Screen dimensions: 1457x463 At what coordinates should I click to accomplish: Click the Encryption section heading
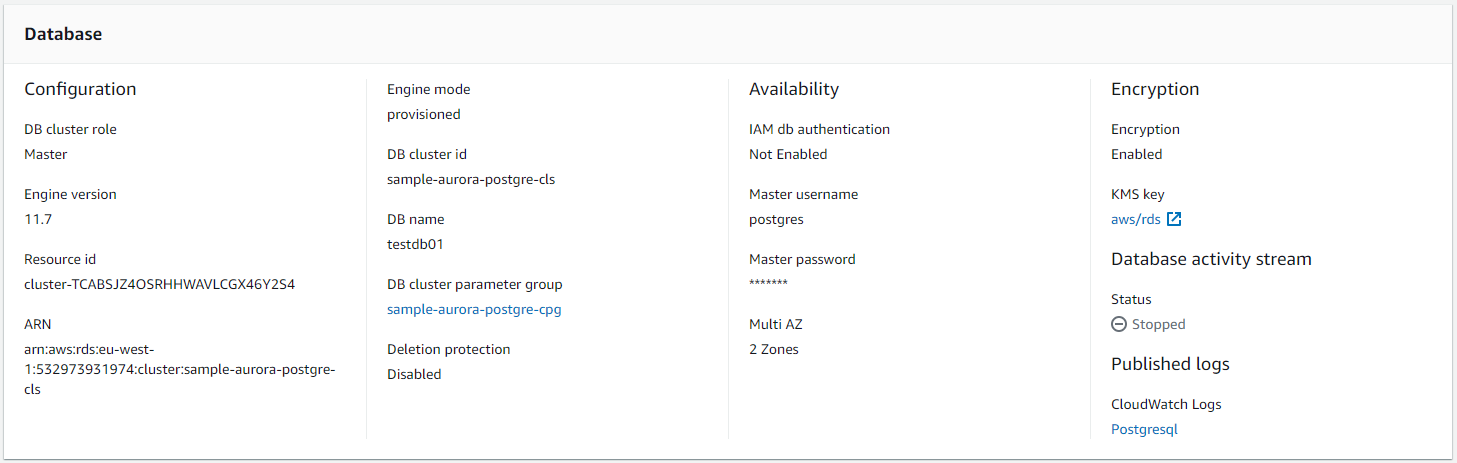click(1155, 89)
